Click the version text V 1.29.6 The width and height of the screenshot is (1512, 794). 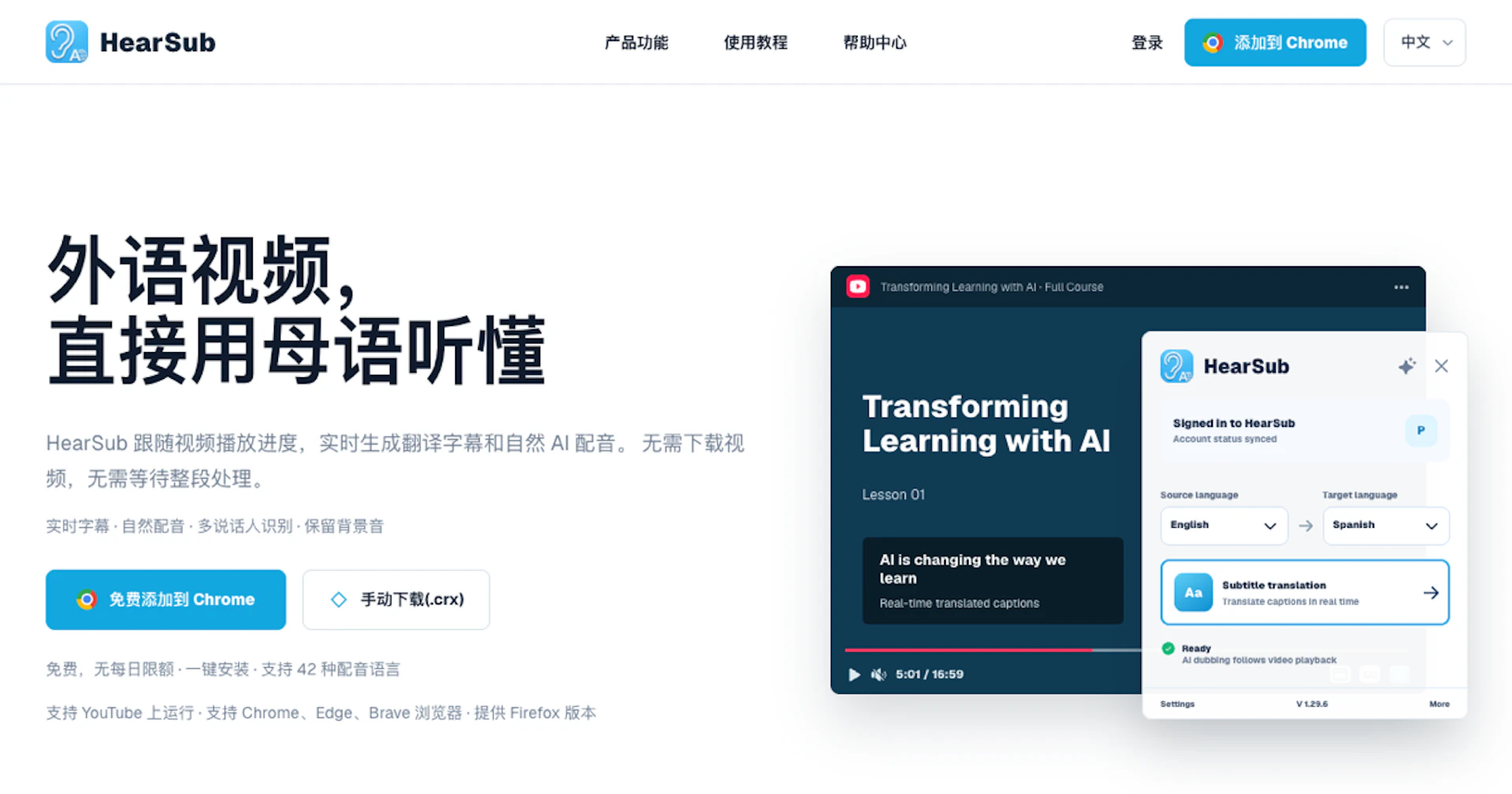(1312, 703)
